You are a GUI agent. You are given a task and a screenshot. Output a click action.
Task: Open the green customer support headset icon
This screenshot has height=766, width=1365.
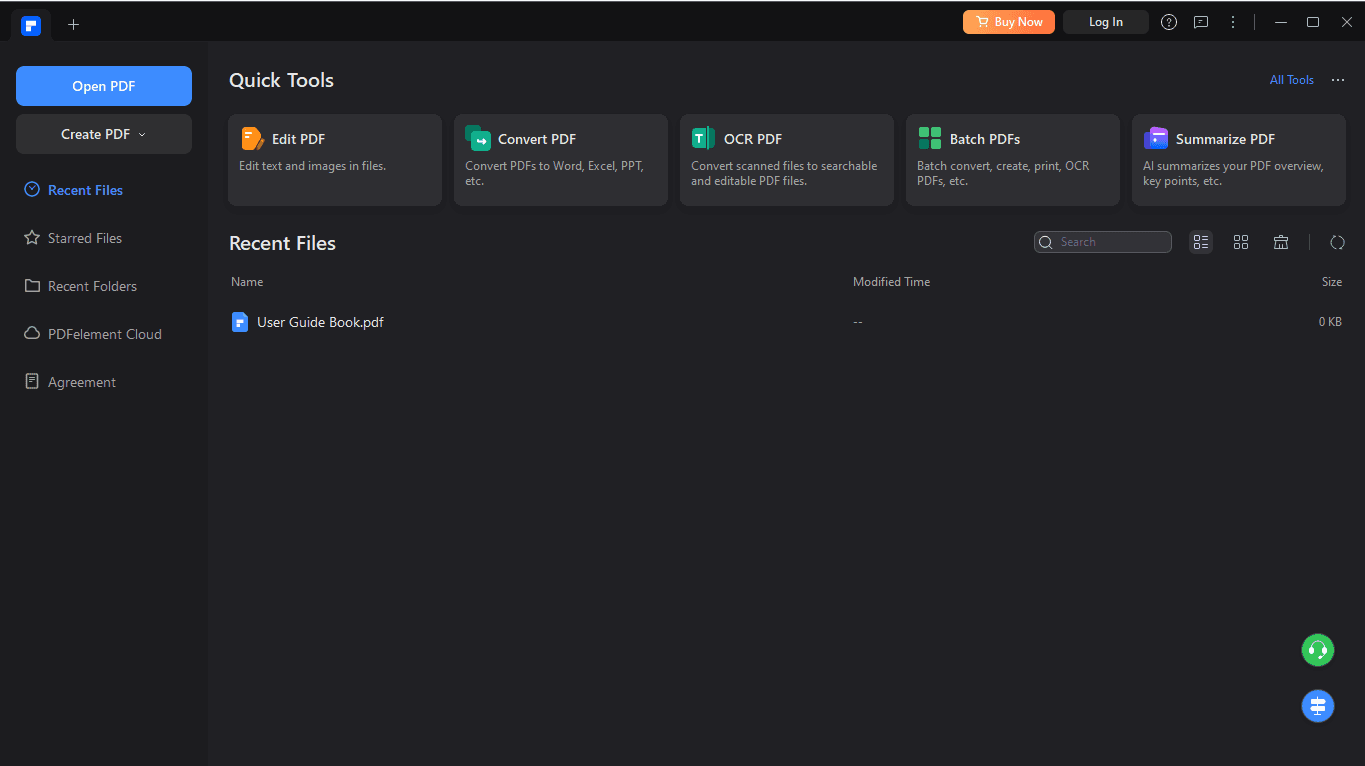[1318, 650]
